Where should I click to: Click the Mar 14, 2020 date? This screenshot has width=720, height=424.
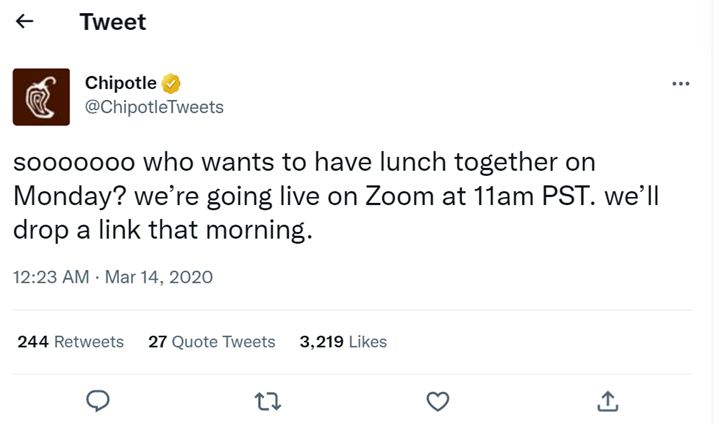coord(159,277)
